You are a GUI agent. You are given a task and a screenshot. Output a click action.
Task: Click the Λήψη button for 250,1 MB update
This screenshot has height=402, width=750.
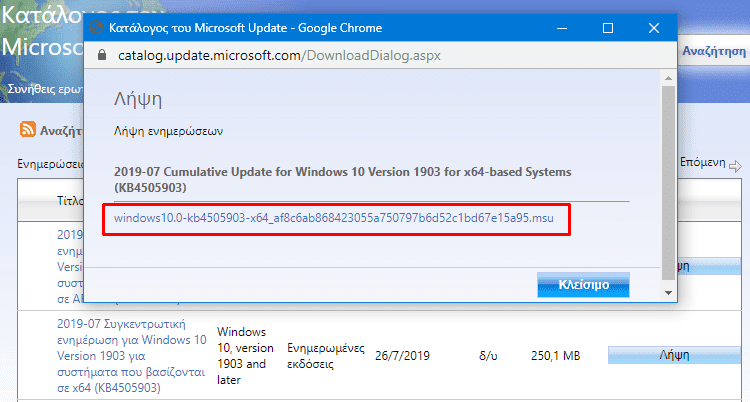(x=674, y=355)
